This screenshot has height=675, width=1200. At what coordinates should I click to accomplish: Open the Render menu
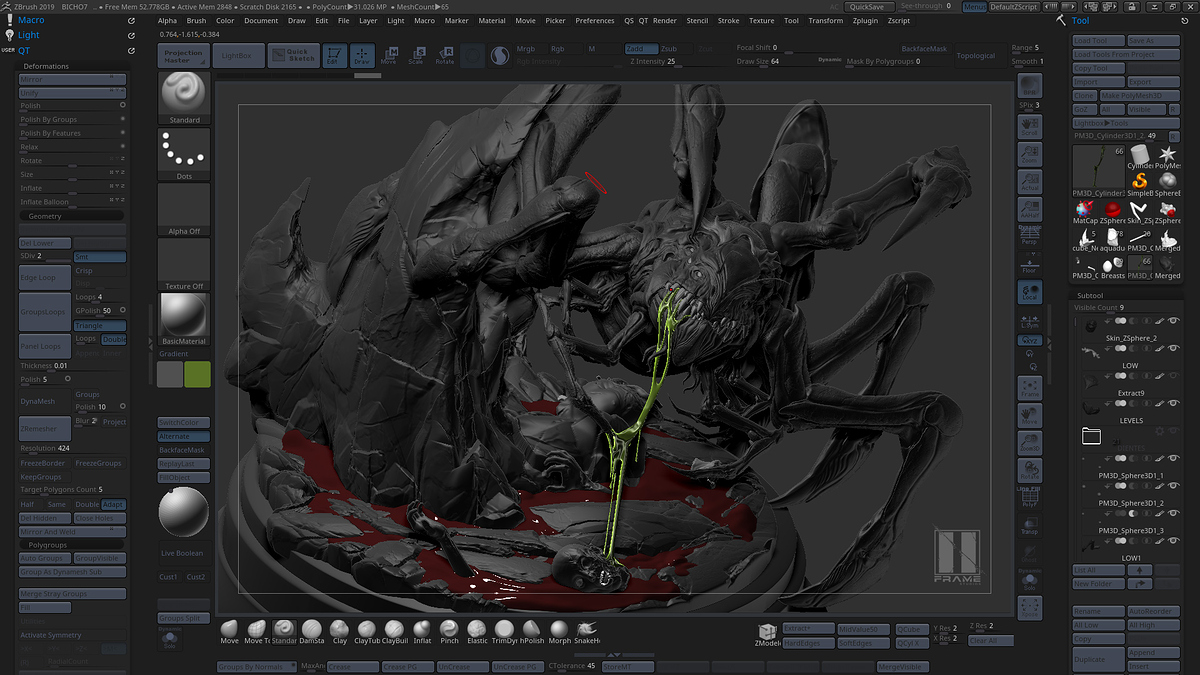(665, 20)
